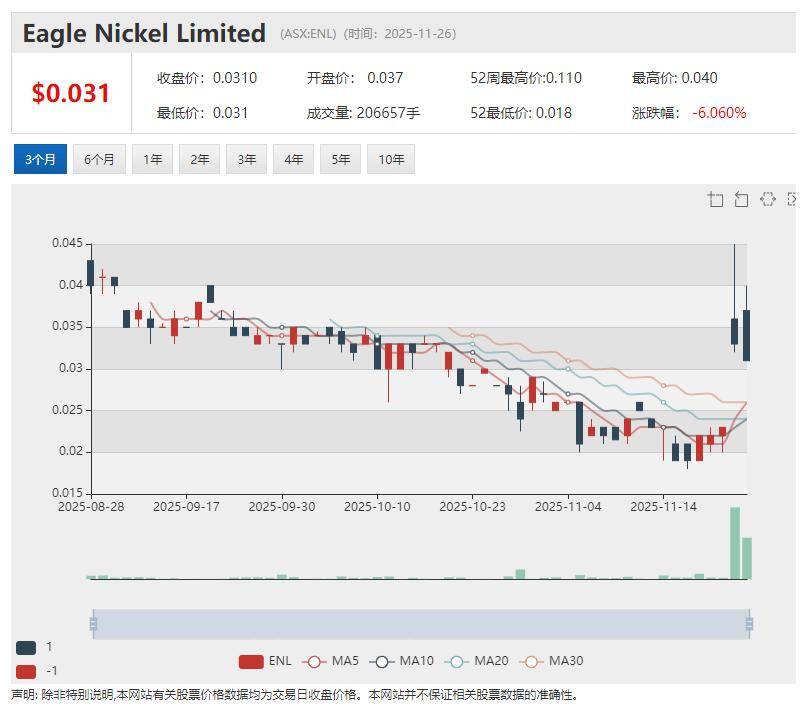The height and width of the screenshot is (716, 809).
Task: Click the last candlestick on the chart
Action: pos(747,335)
